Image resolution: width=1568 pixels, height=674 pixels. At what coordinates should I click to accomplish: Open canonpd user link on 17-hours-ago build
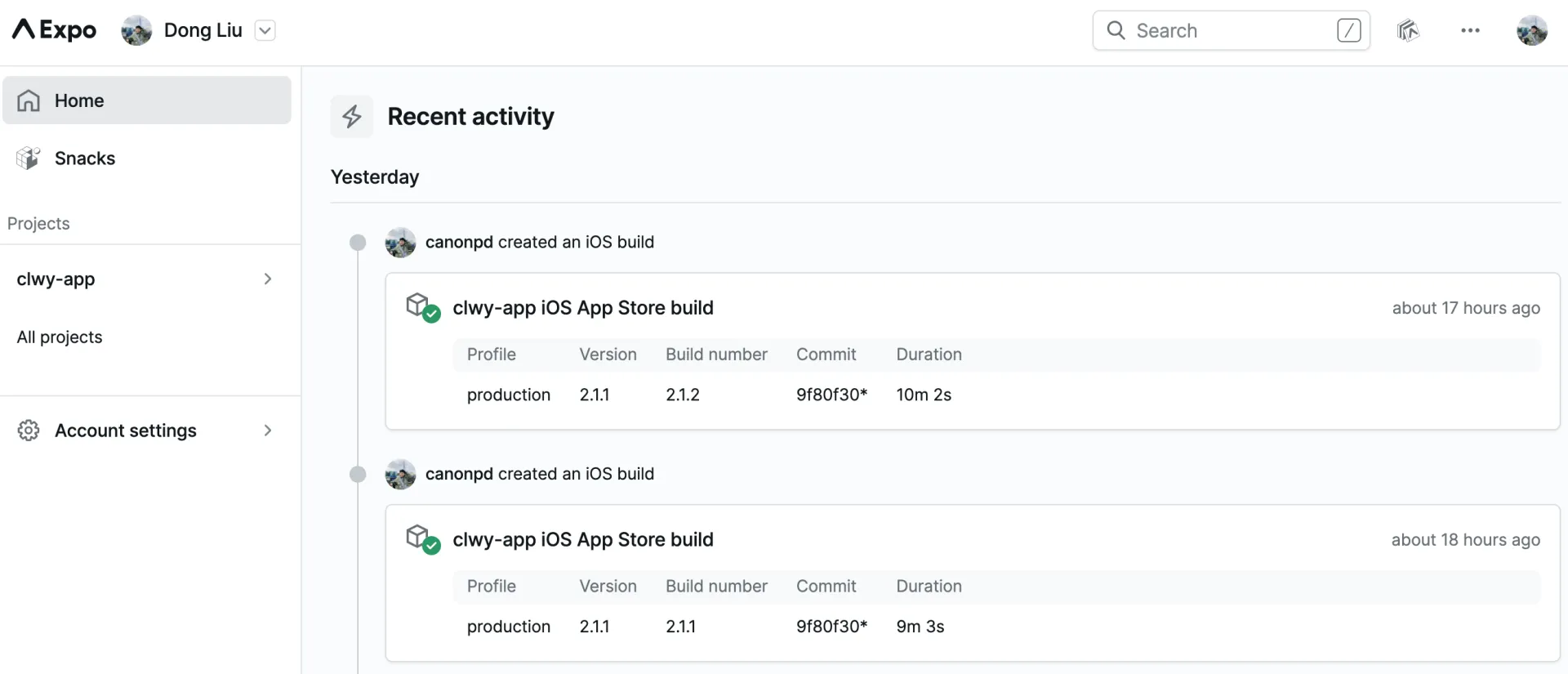coord(459,243)
